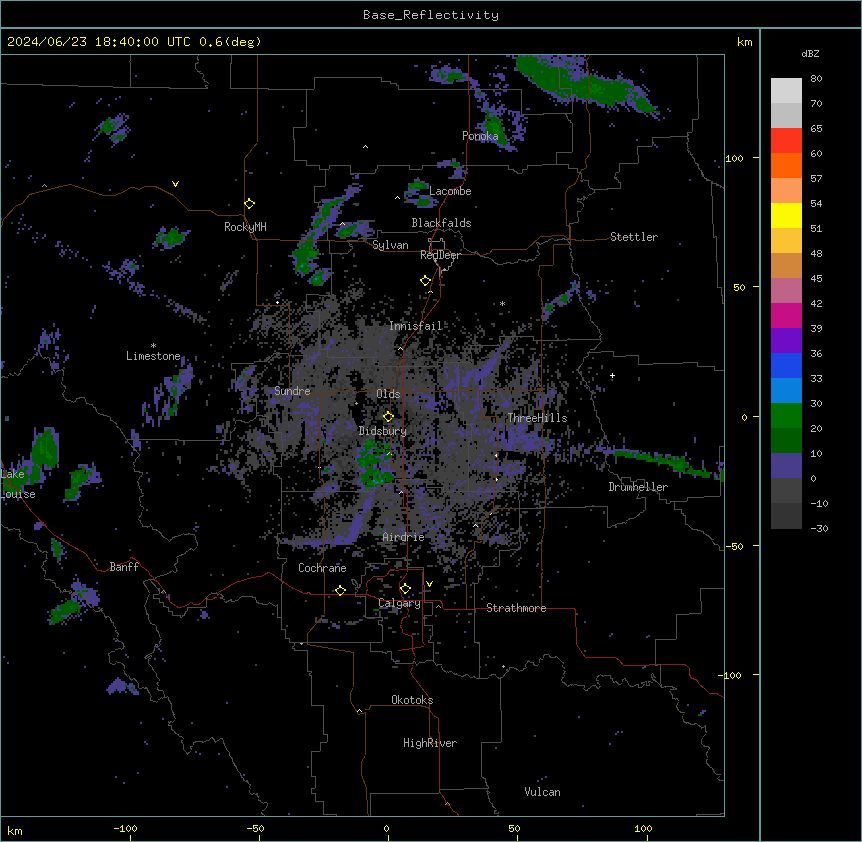Click the RockyMH label on the map
This screenshot has height=842, width=862.
(245, 227)
